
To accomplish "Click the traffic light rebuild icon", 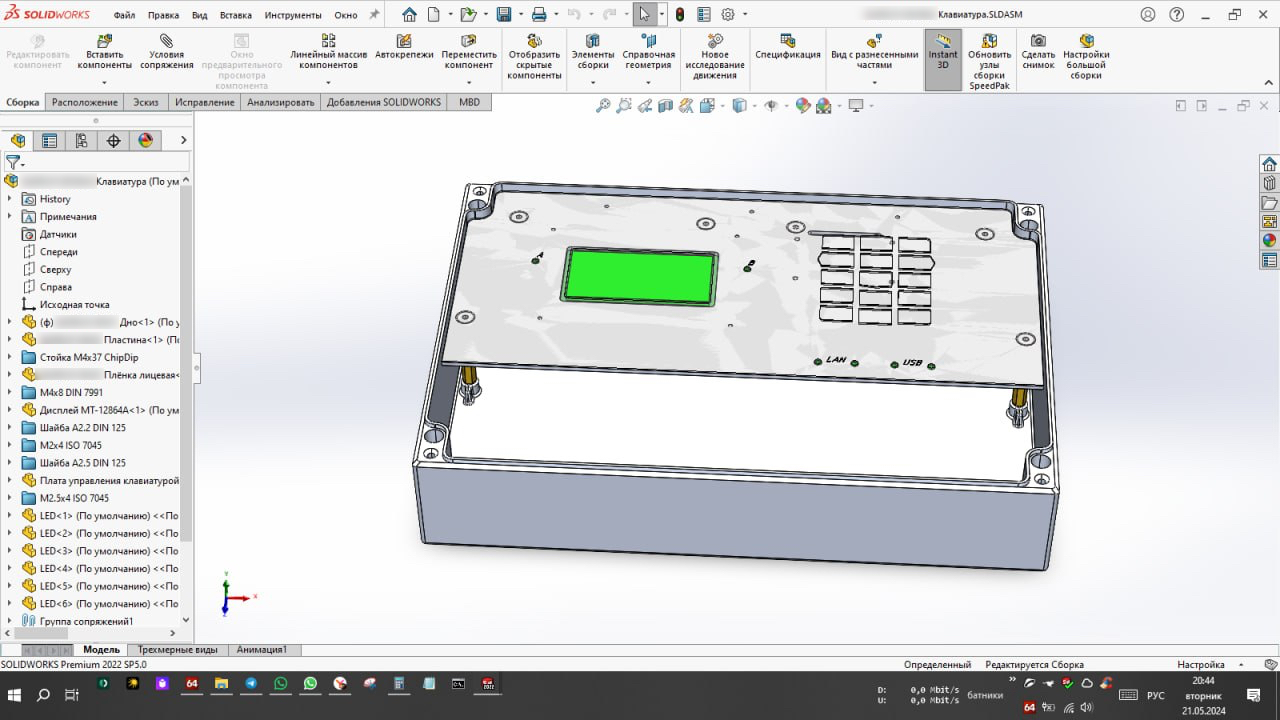I will pos(680,15).
